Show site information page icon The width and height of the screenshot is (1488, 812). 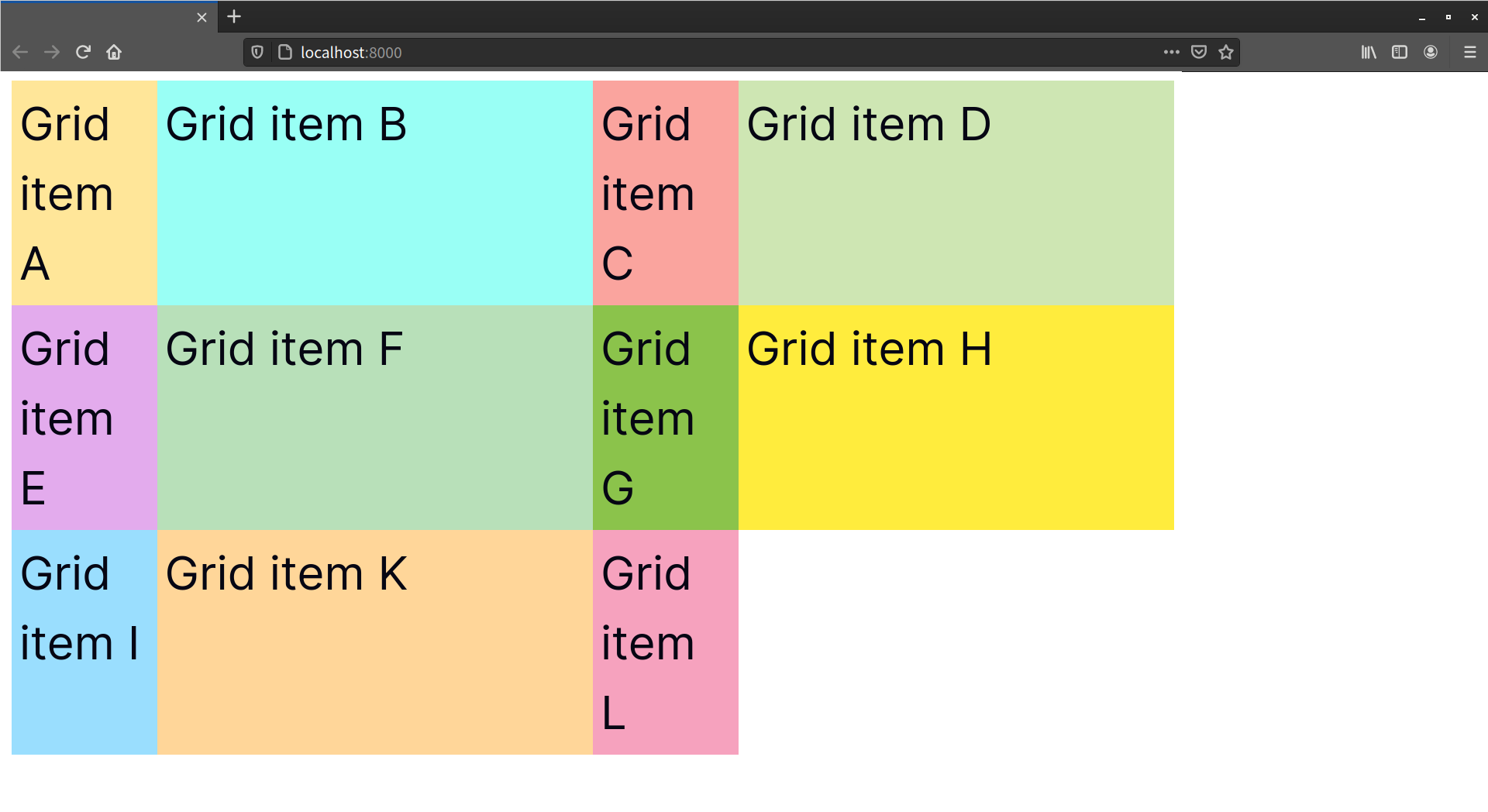pyautogui.click(x=284, y=52)
